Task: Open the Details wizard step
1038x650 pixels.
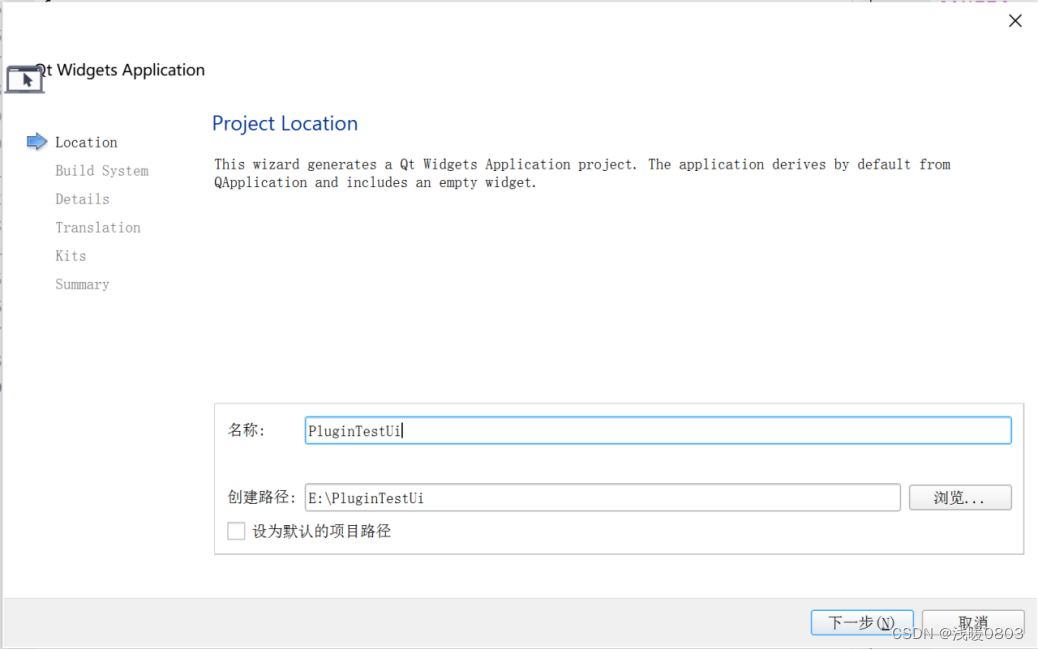Action: click(x=82, y=199)
